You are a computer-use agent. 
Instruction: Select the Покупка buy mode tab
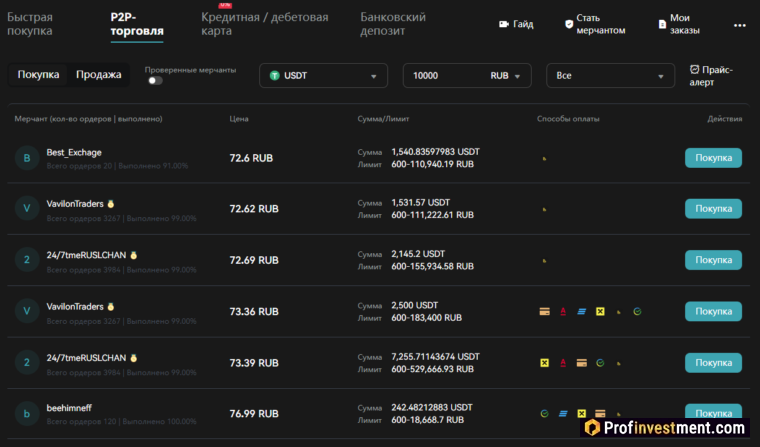coord(38,75)
